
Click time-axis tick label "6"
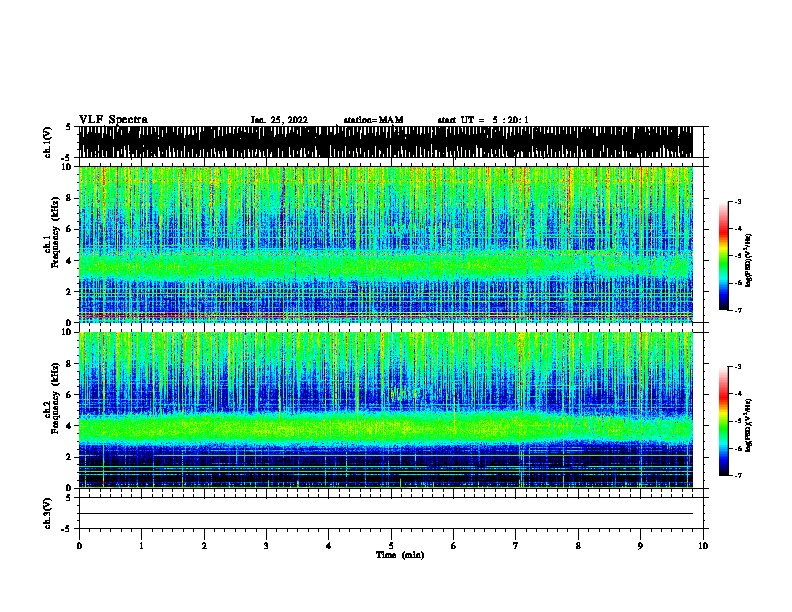454,546
